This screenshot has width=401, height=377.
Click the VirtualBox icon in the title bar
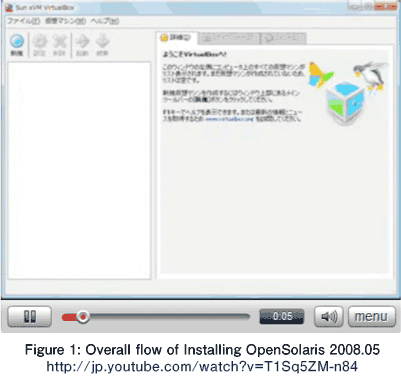(x=9, y=8)
